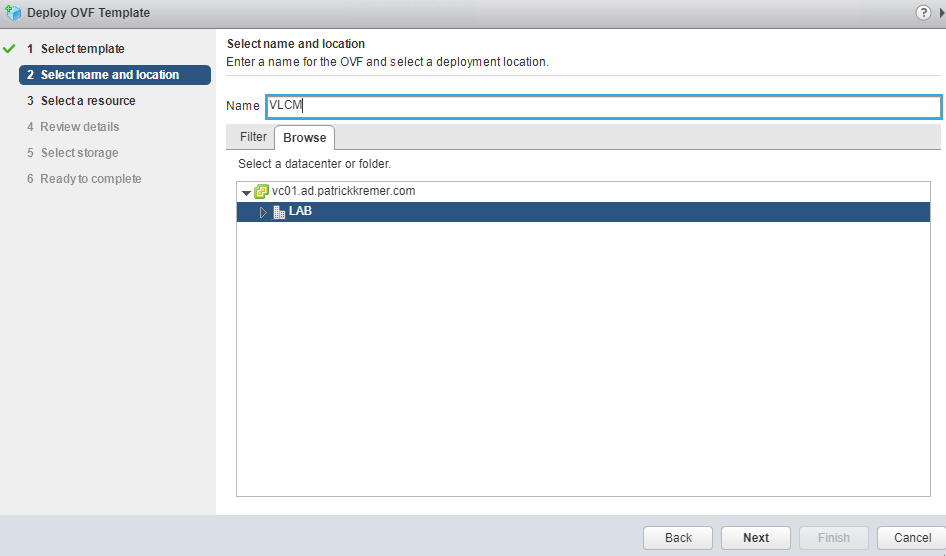
Task: Collapse the vc01.ad.patrickkremer.com tree node
Action: [x=246, y=192]
